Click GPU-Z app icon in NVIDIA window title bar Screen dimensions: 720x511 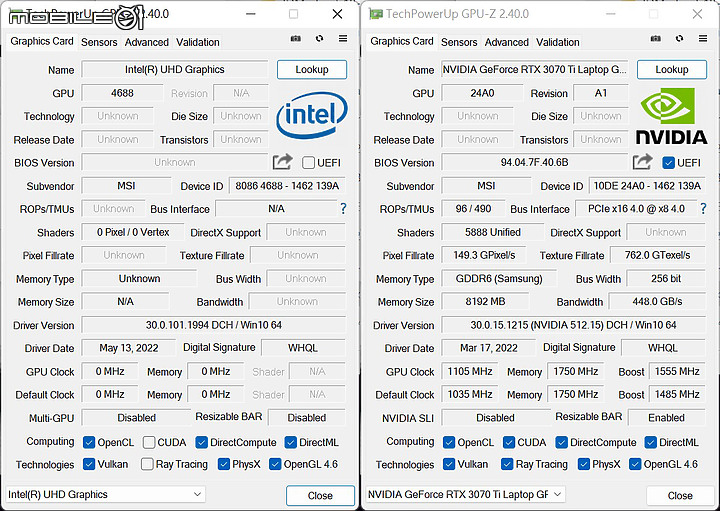coord(376,14)
